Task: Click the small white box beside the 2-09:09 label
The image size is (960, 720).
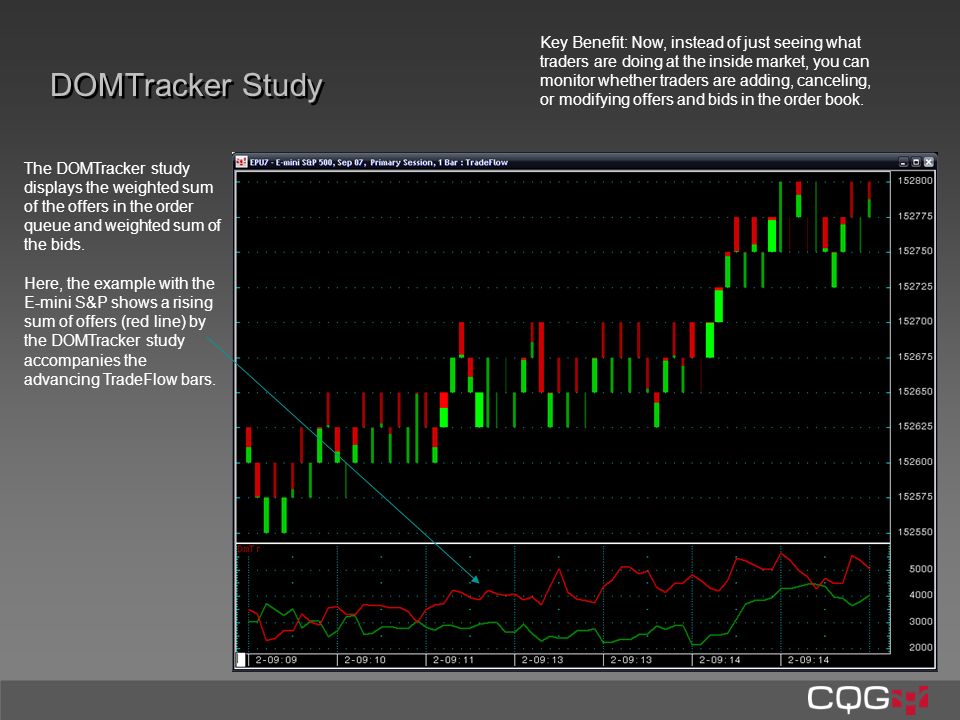Action: pyautogui.click(x=241, y=659)
